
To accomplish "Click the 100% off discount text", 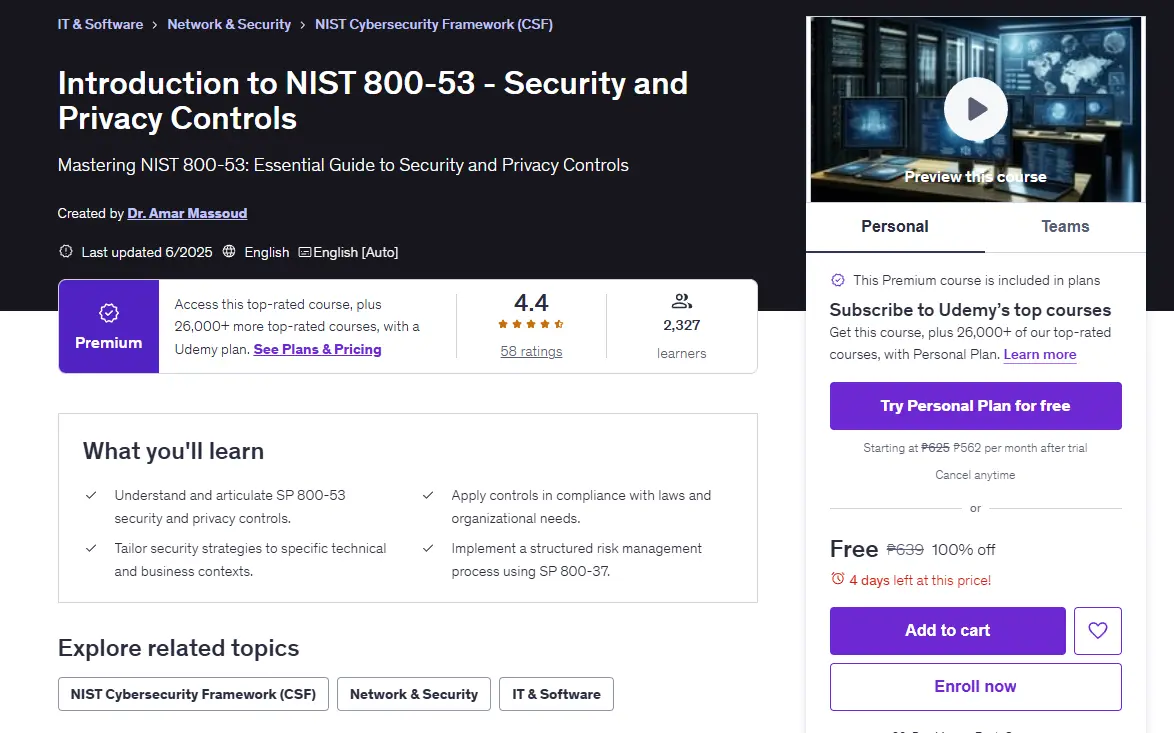I will pos(963,550).
